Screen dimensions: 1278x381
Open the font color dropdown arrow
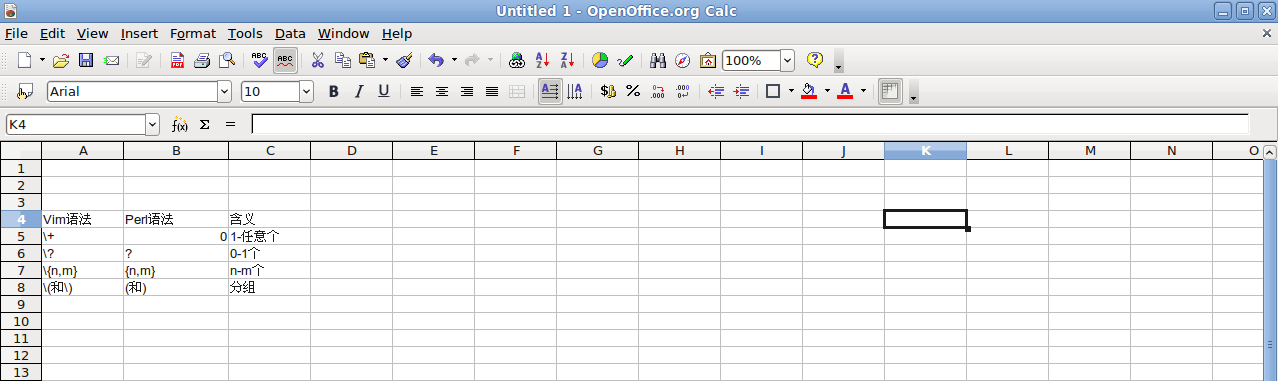(x=863, y=92)
